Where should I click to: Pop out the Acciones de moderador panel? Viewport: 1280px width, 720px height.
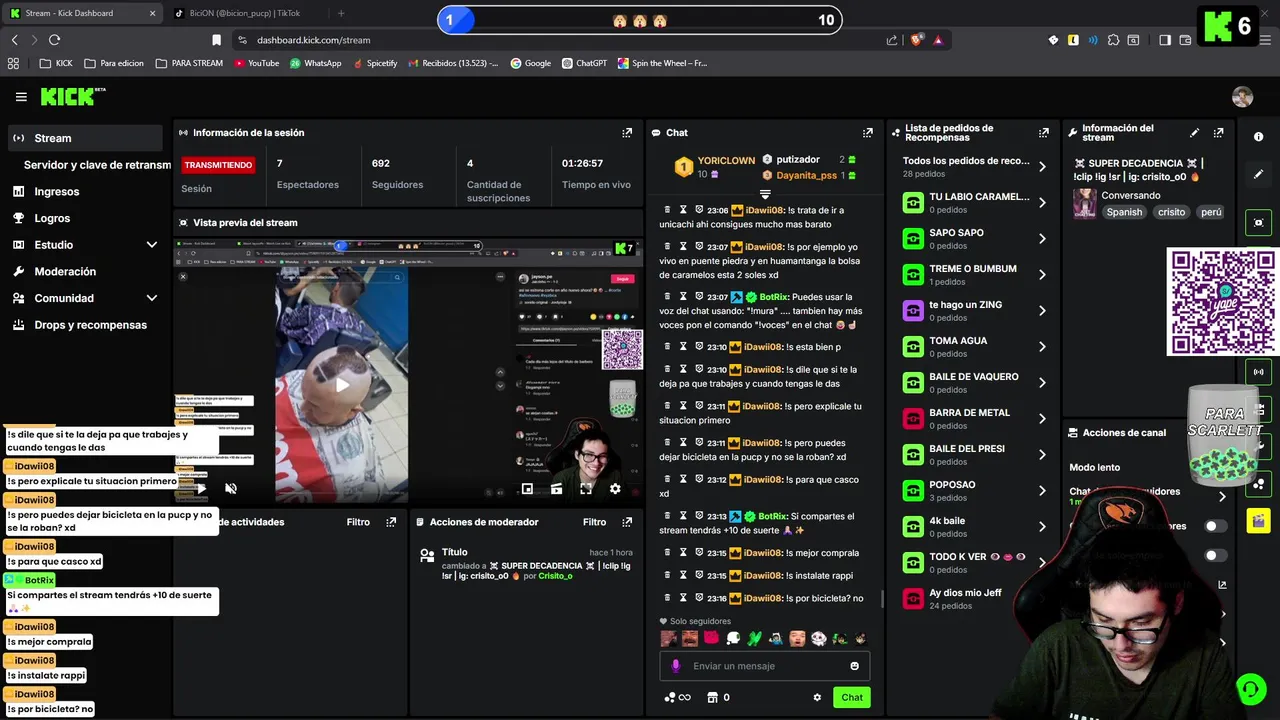point(627,522)
